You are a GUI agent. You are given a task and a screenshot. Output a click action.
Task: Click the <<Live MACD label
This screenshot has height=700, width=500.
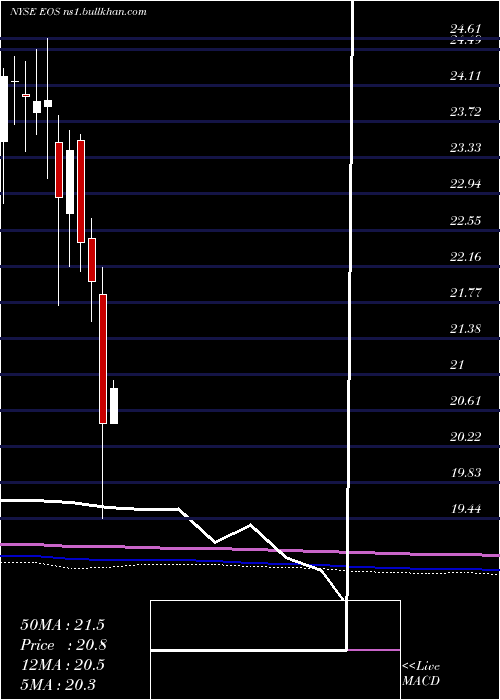[x=421, y=673]
